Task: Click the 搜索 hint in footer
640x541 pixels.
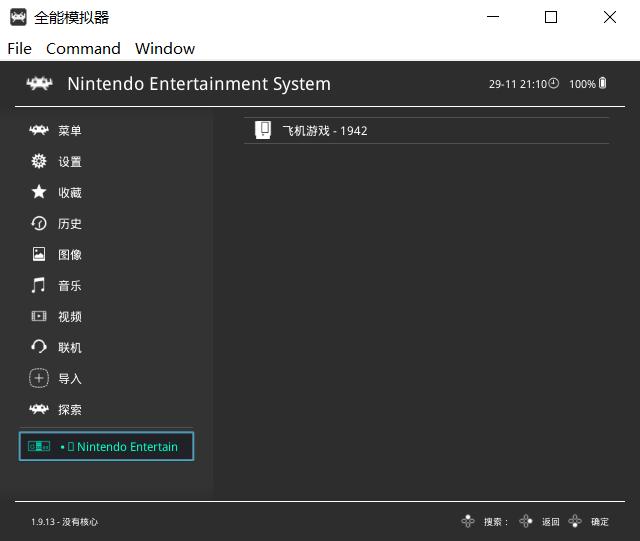Action: click(x=496, y=521)
